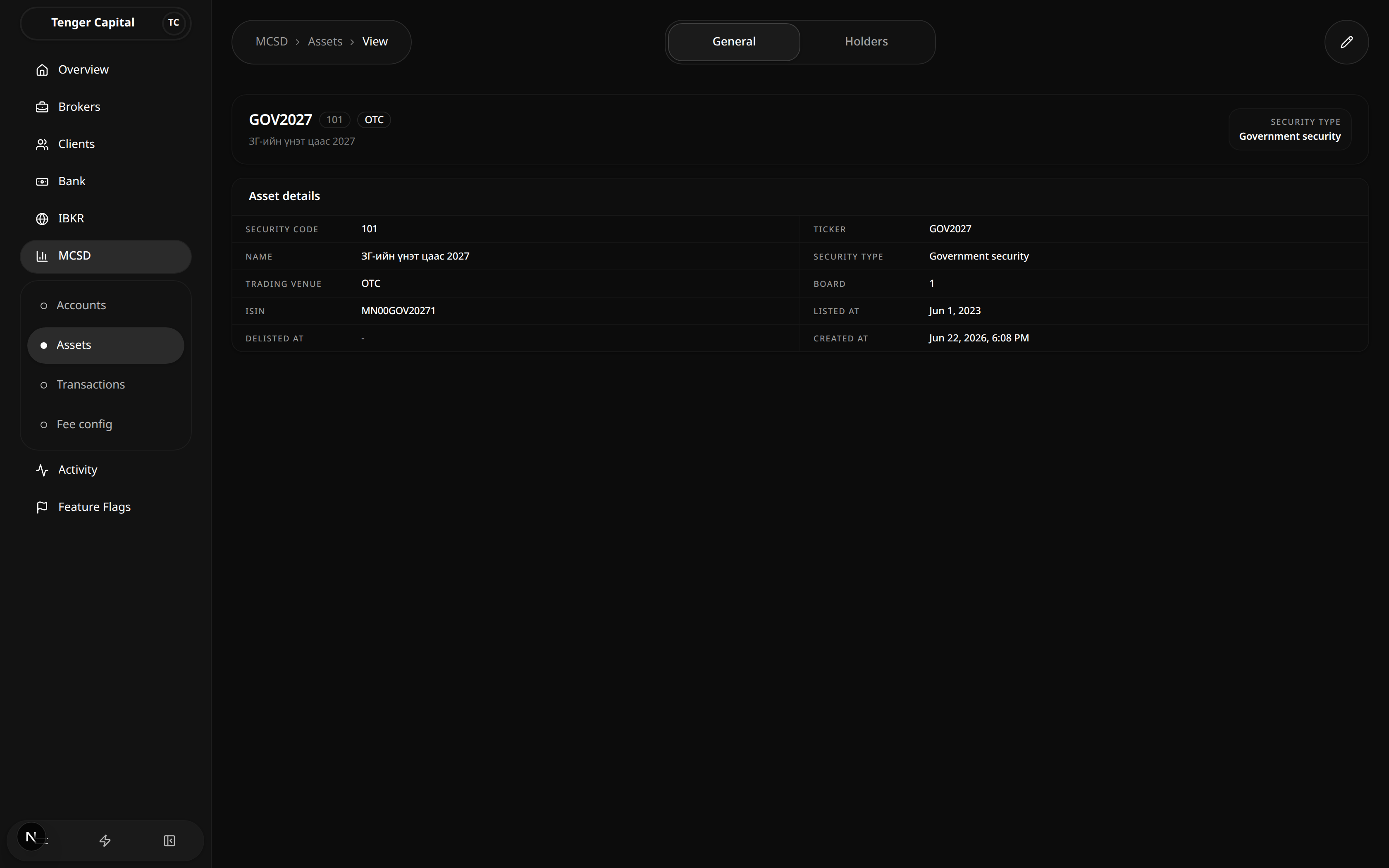Screen dimensions: 1389x868
Task: Open Fee config submenu item
Action: point(105,424)
